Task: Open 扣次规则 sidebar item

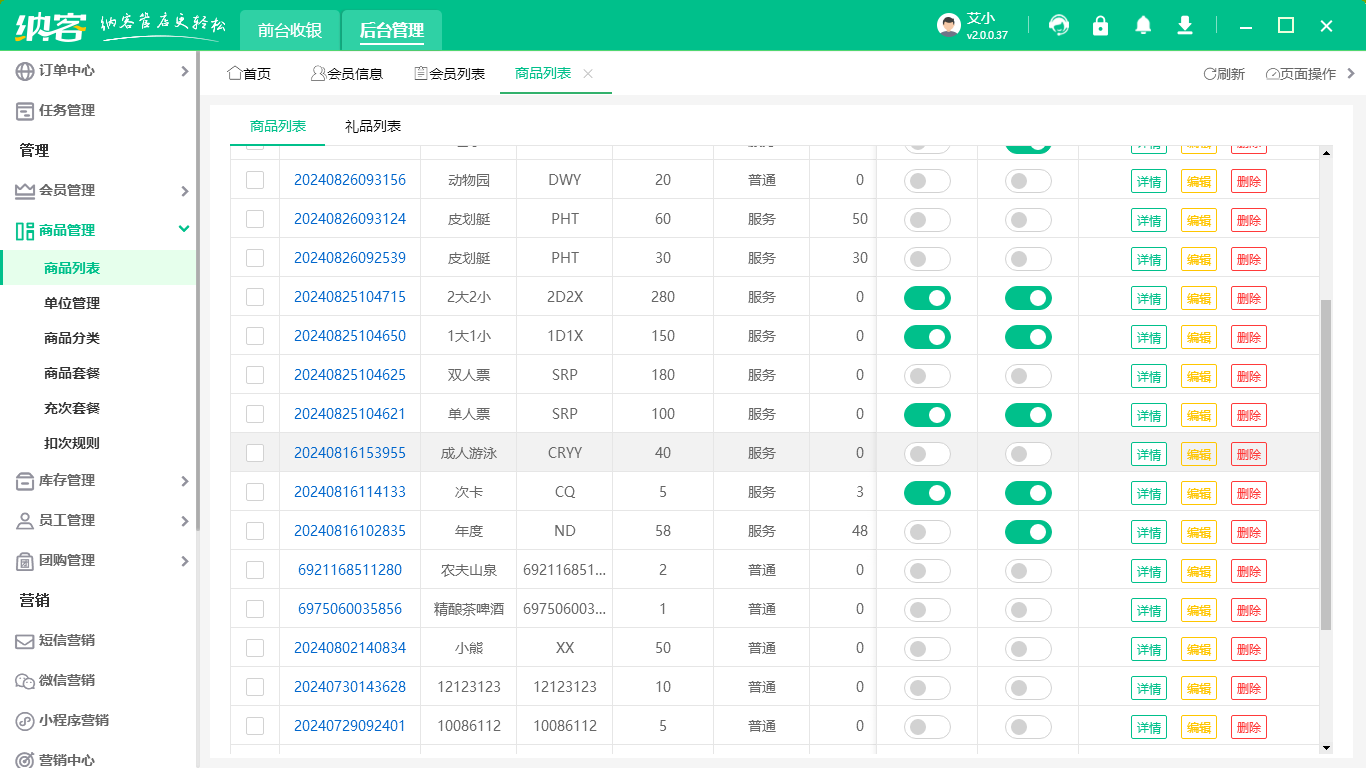Action: 72,443
